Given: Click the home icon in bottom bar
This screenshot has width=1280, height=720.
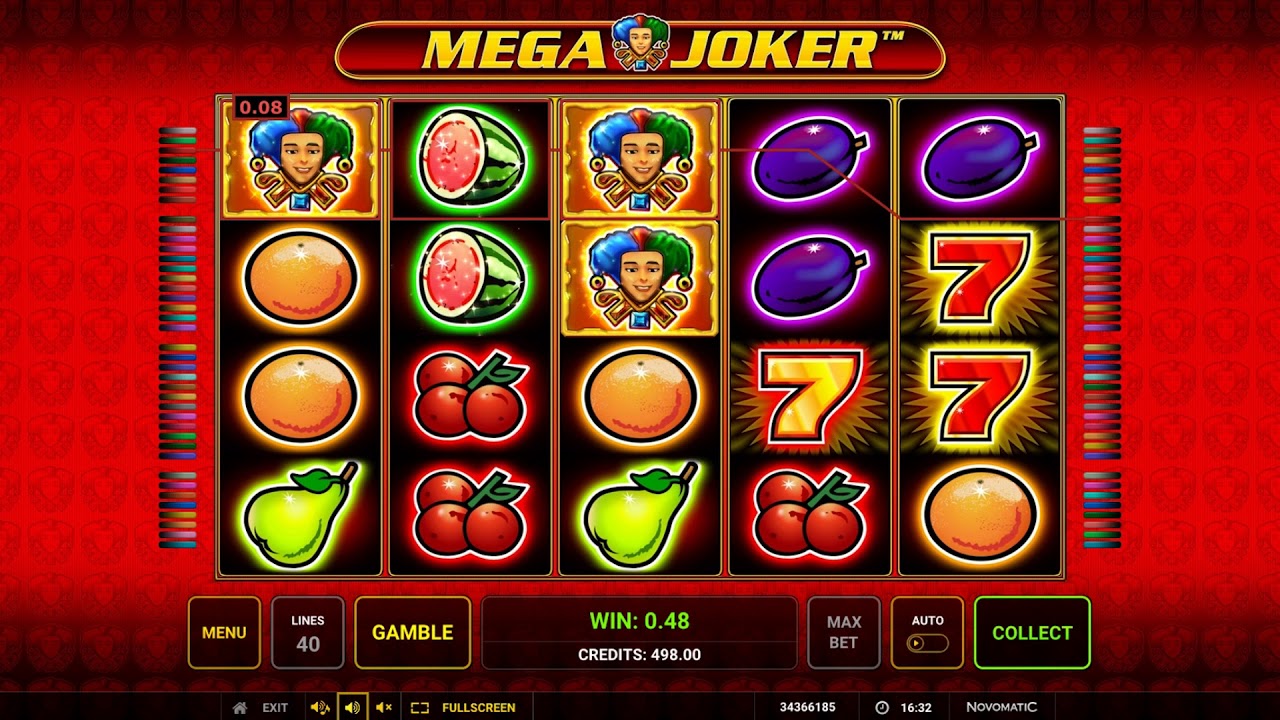Looking at the screenshot, I should coord(239,707).
